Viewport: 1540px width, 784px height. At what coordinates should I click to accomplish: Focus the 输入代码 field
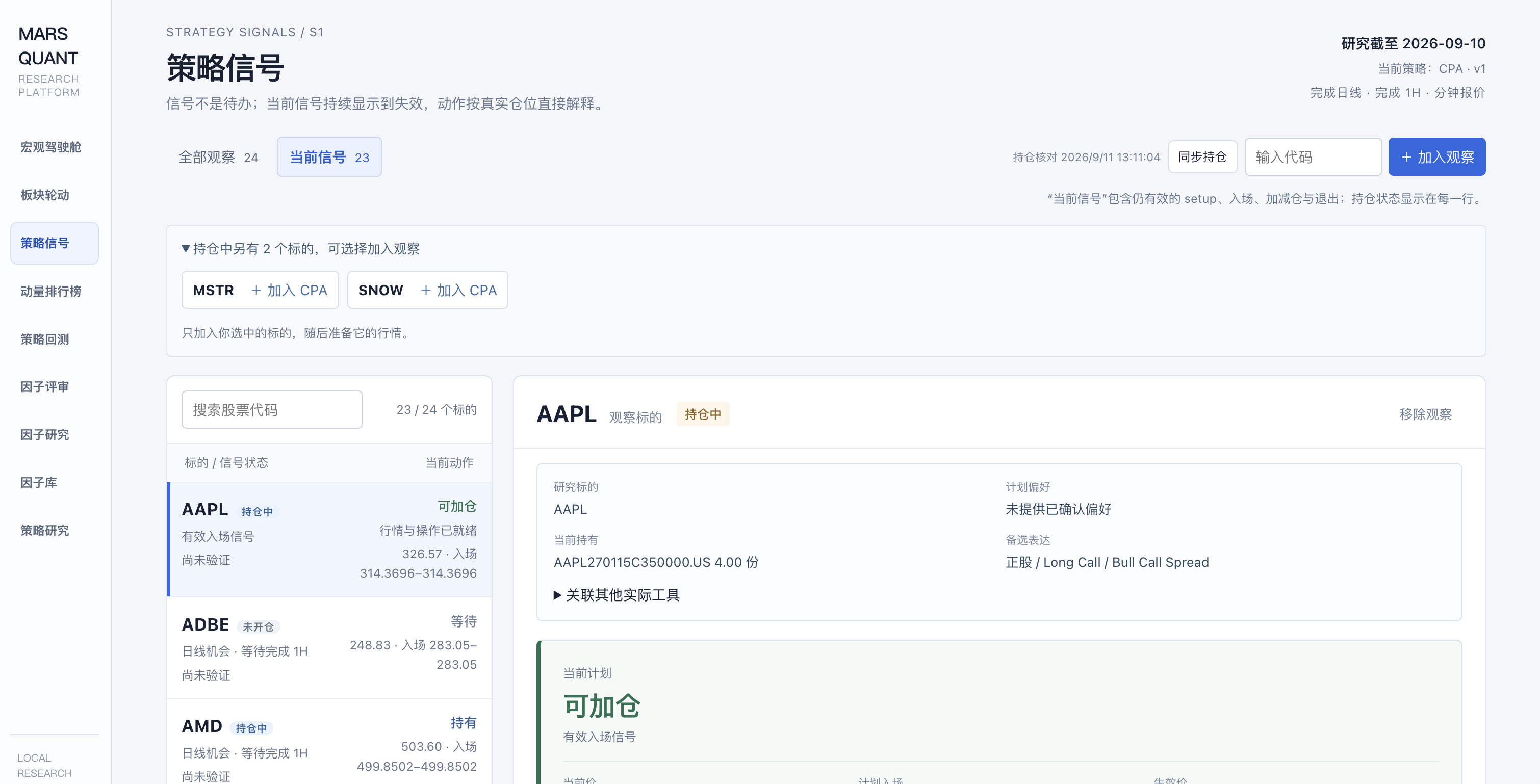point(1313,157)
